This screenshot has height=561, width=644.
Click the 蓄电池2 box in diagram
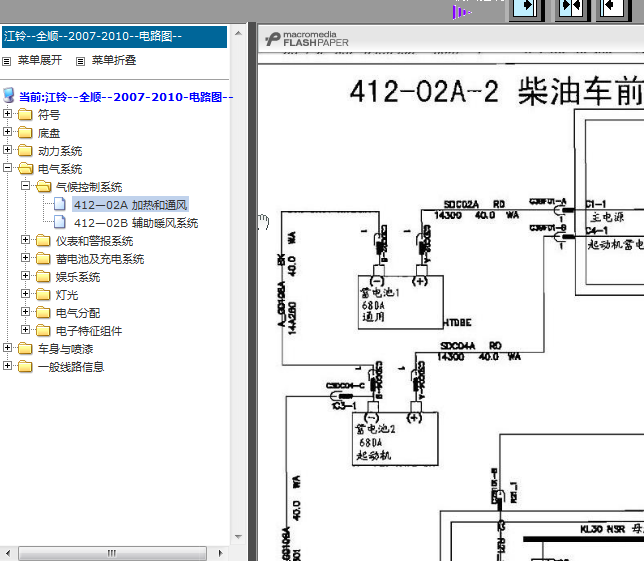click(395, 439)
